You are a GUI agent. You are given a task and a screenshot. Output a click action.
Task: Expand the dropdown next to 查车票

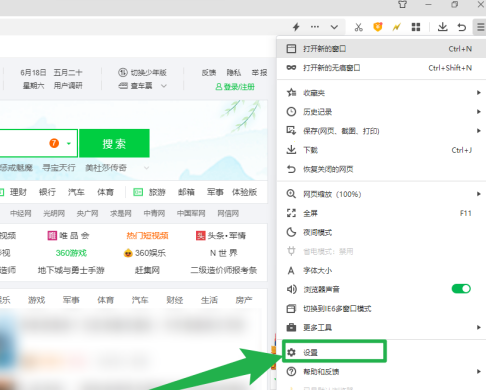click(164, 86)
